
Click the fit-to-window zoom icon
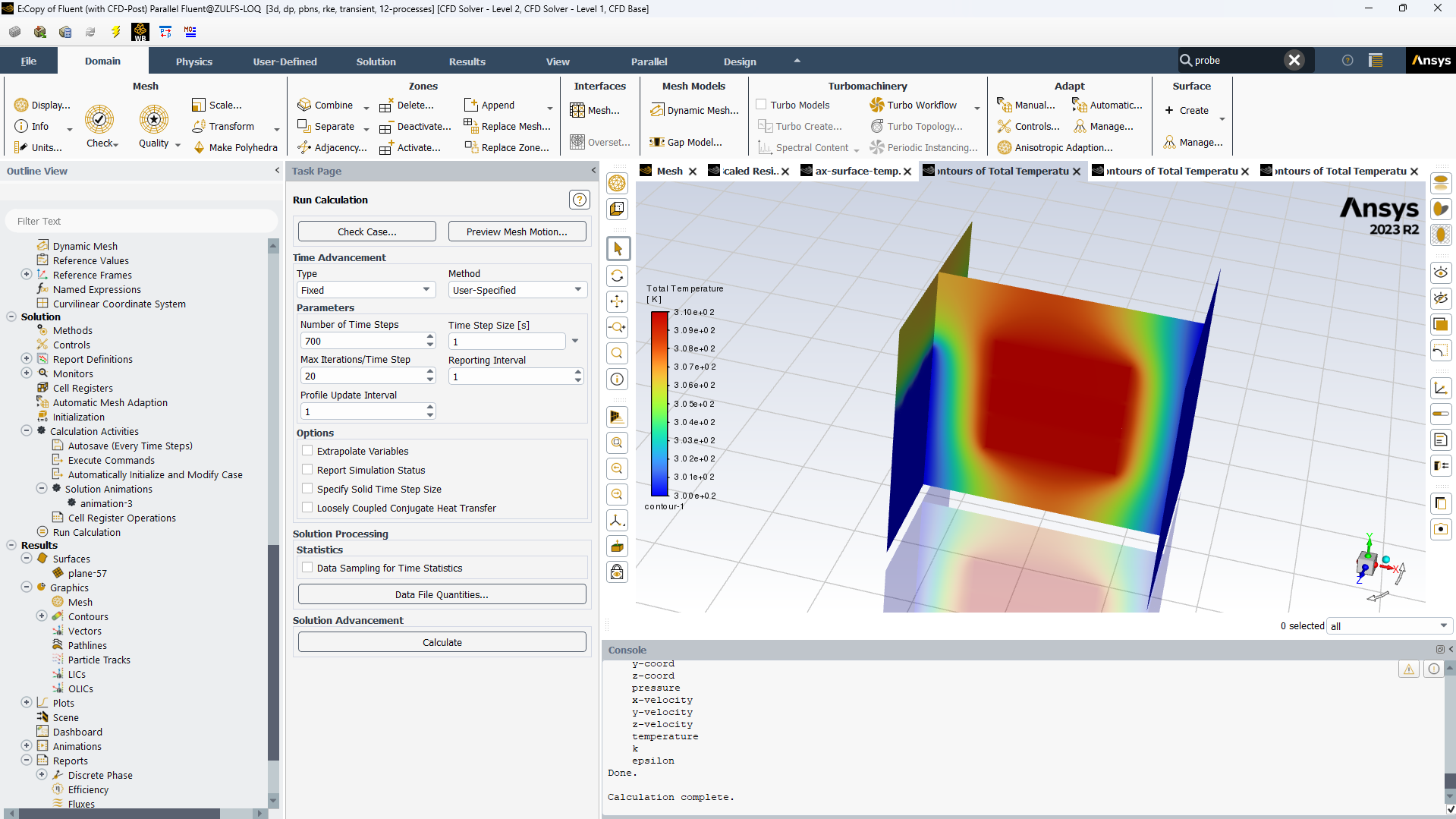pyautogui.click(x=618, y=443)
